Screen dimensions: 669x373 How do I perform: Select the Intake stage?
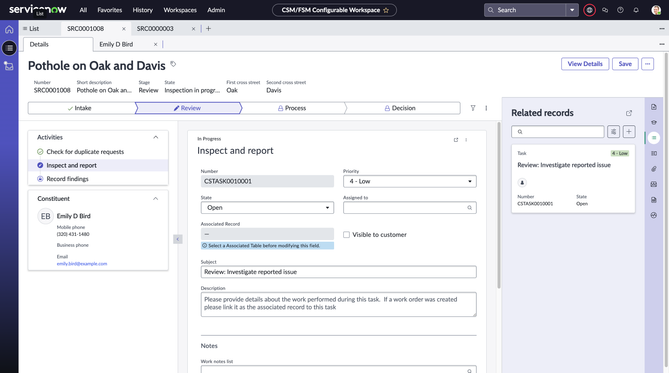click(81, 108)
